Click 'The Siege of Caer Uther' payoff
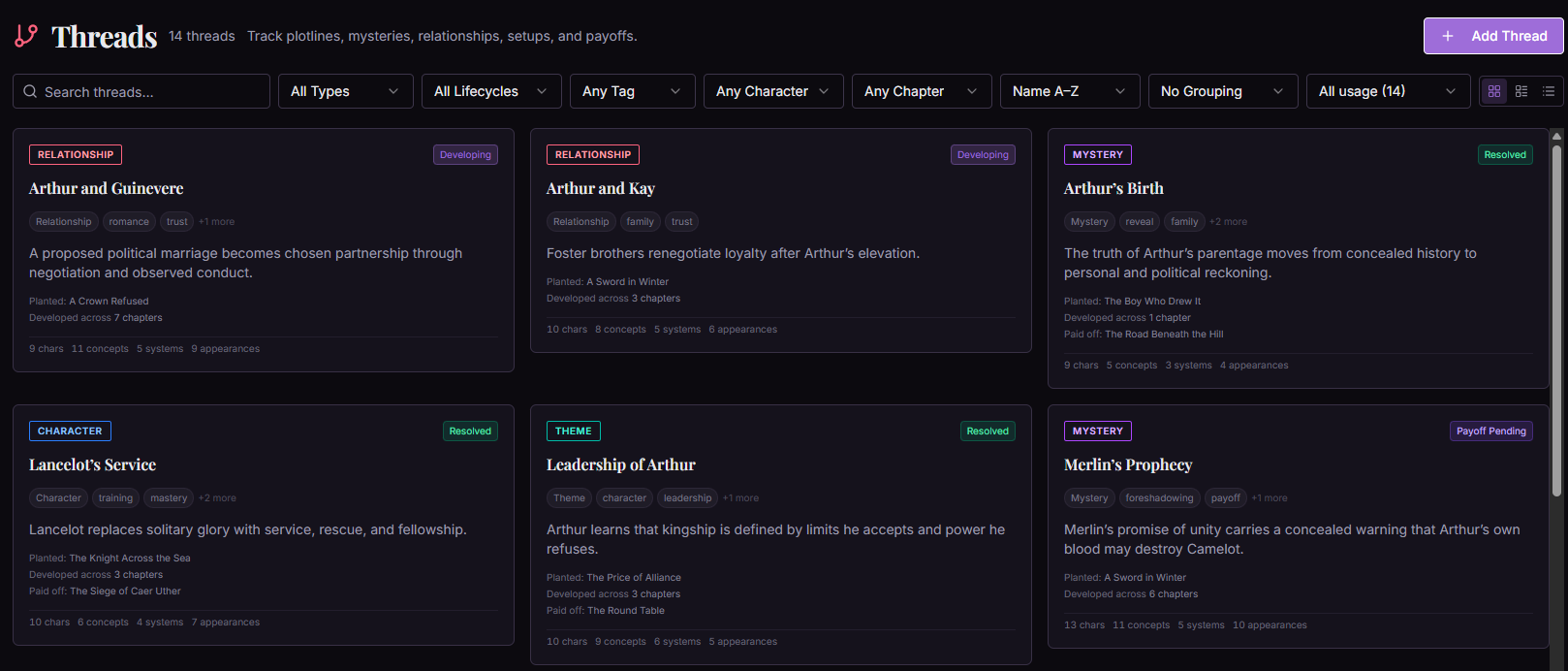1568x671 pixels. [x=125, y=591]
